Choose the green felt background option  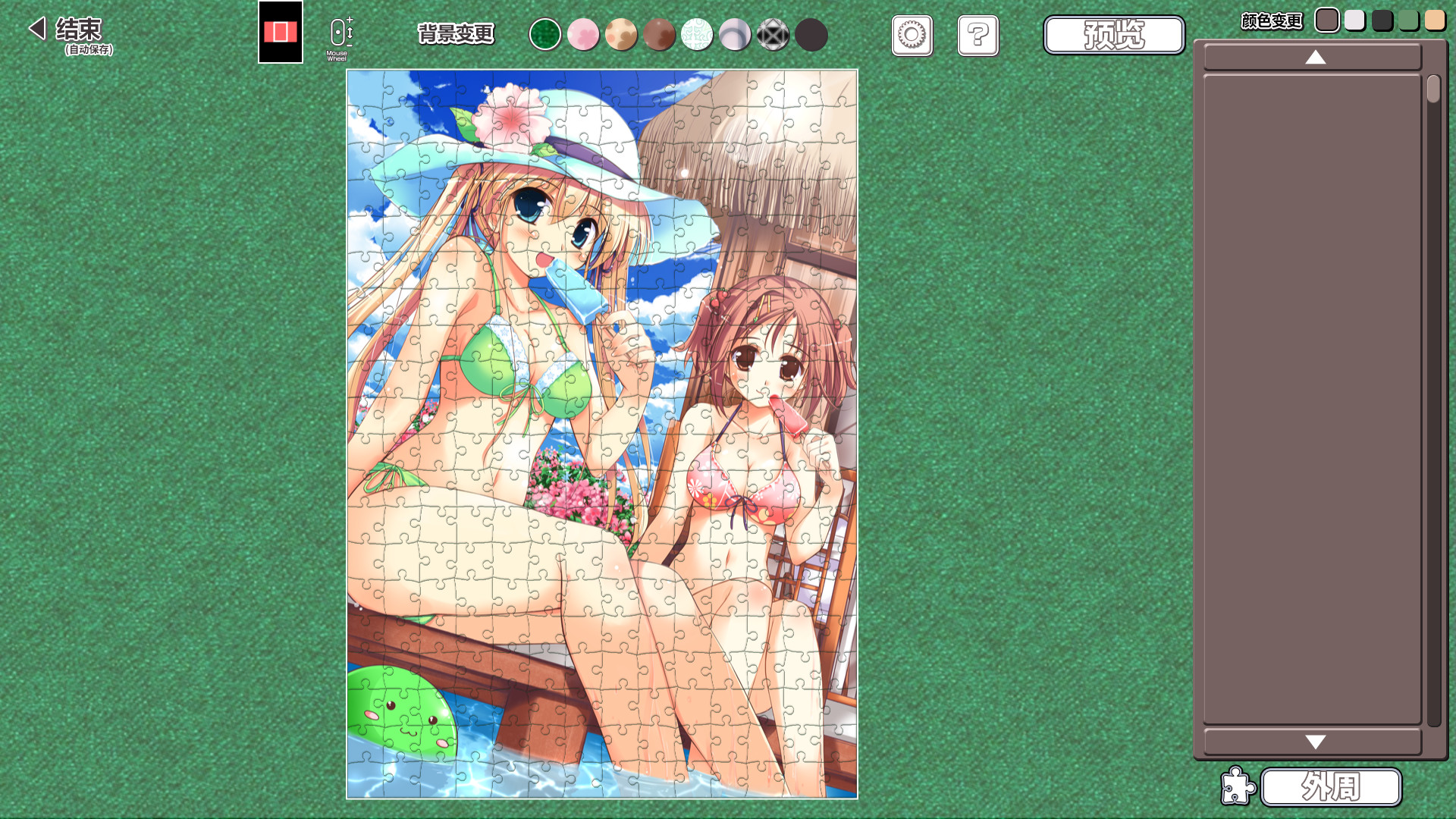[x=544, y=35]
